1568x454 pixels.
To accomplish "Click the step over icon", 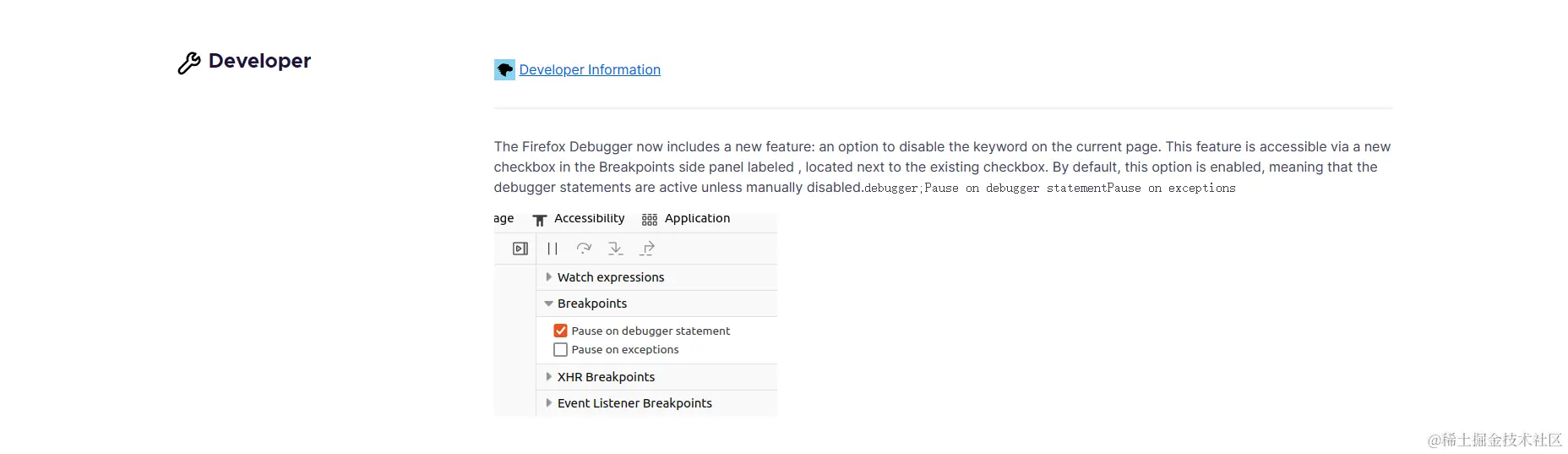I will point(584,249).
